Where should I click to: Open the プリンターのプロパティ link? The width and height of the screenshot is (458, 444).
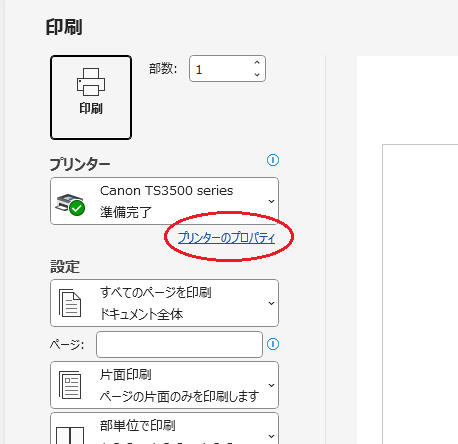click(x=226, y=238)
